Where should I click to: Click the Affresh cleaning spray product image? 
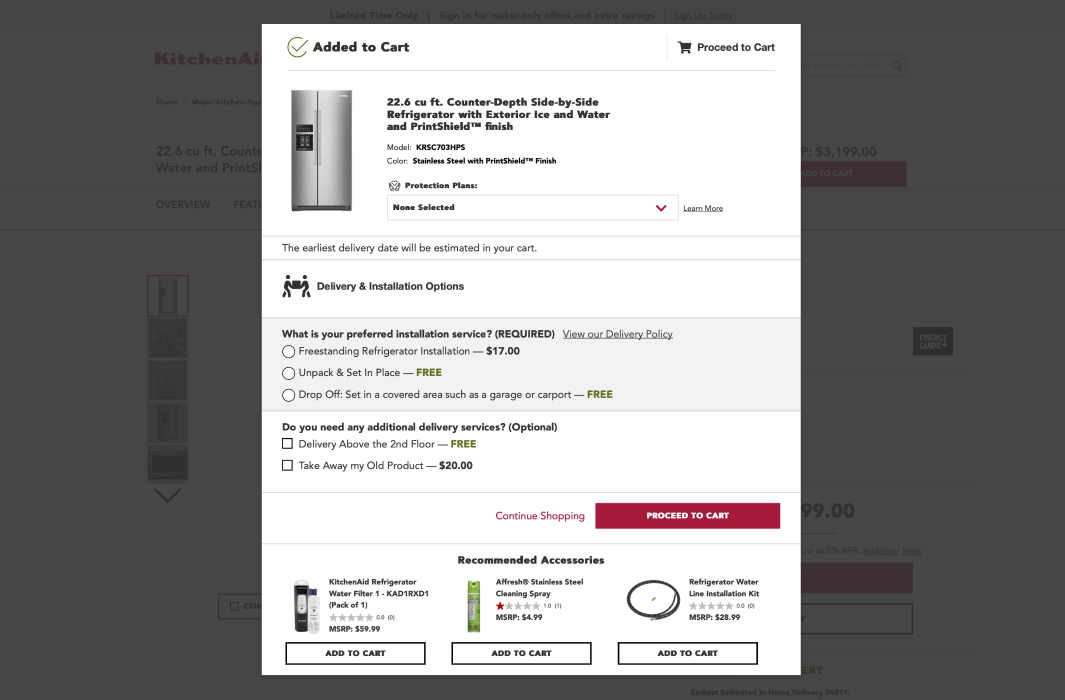click(x=474, y=606)
